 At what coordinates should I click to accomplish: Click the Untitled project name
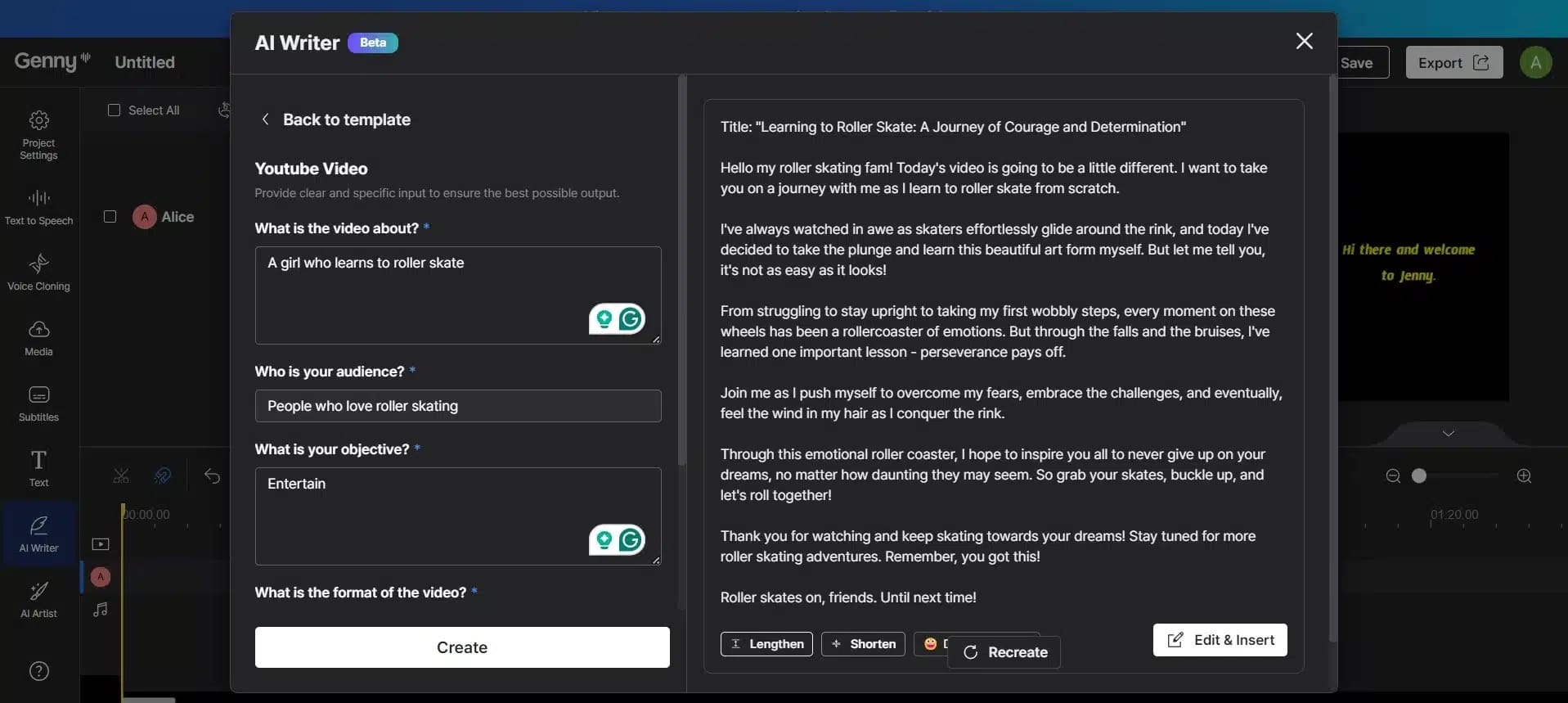pos(145,62)
